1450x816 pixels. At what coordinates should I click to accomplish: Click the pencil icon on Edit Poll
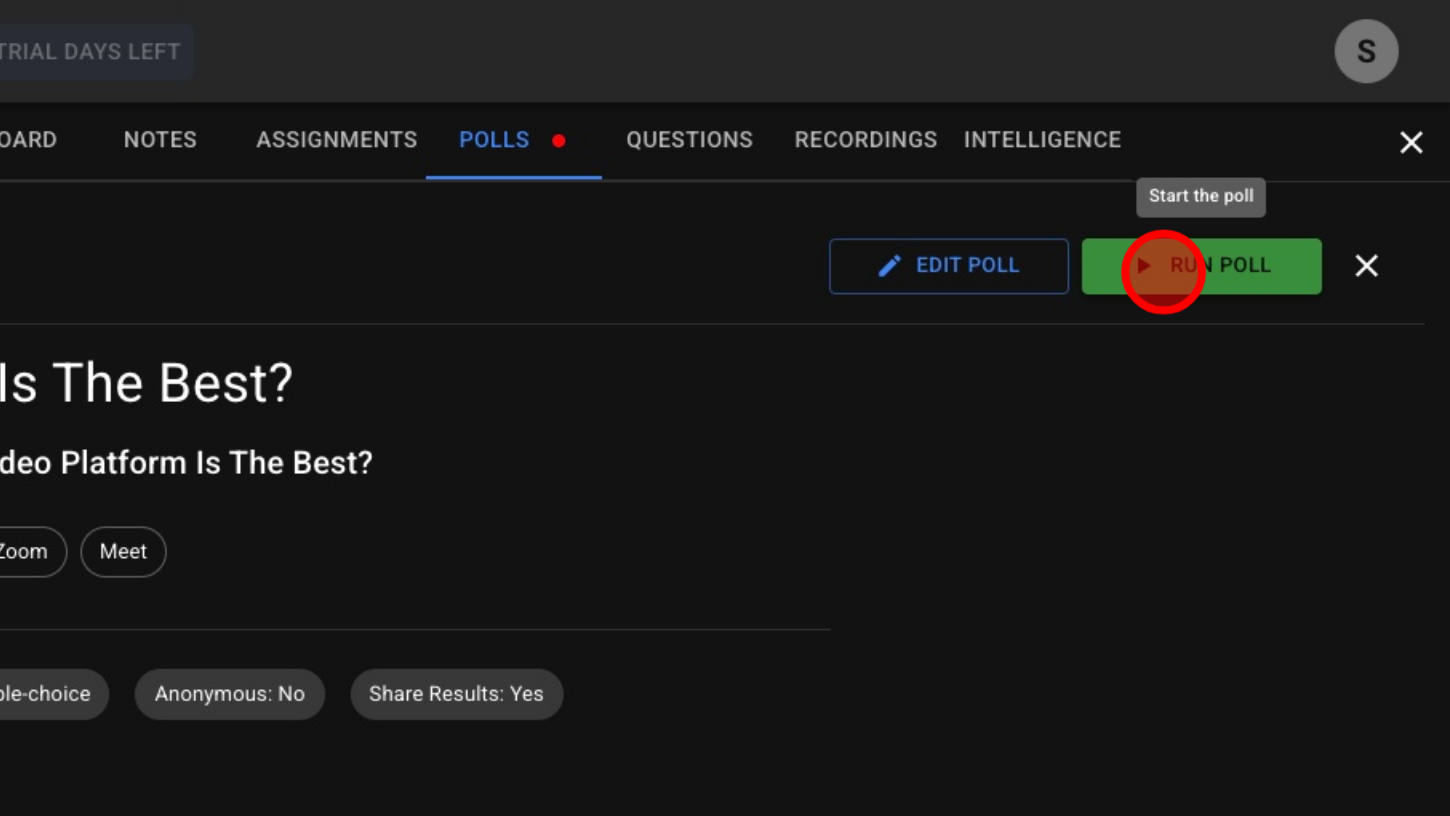coord(889,266)
